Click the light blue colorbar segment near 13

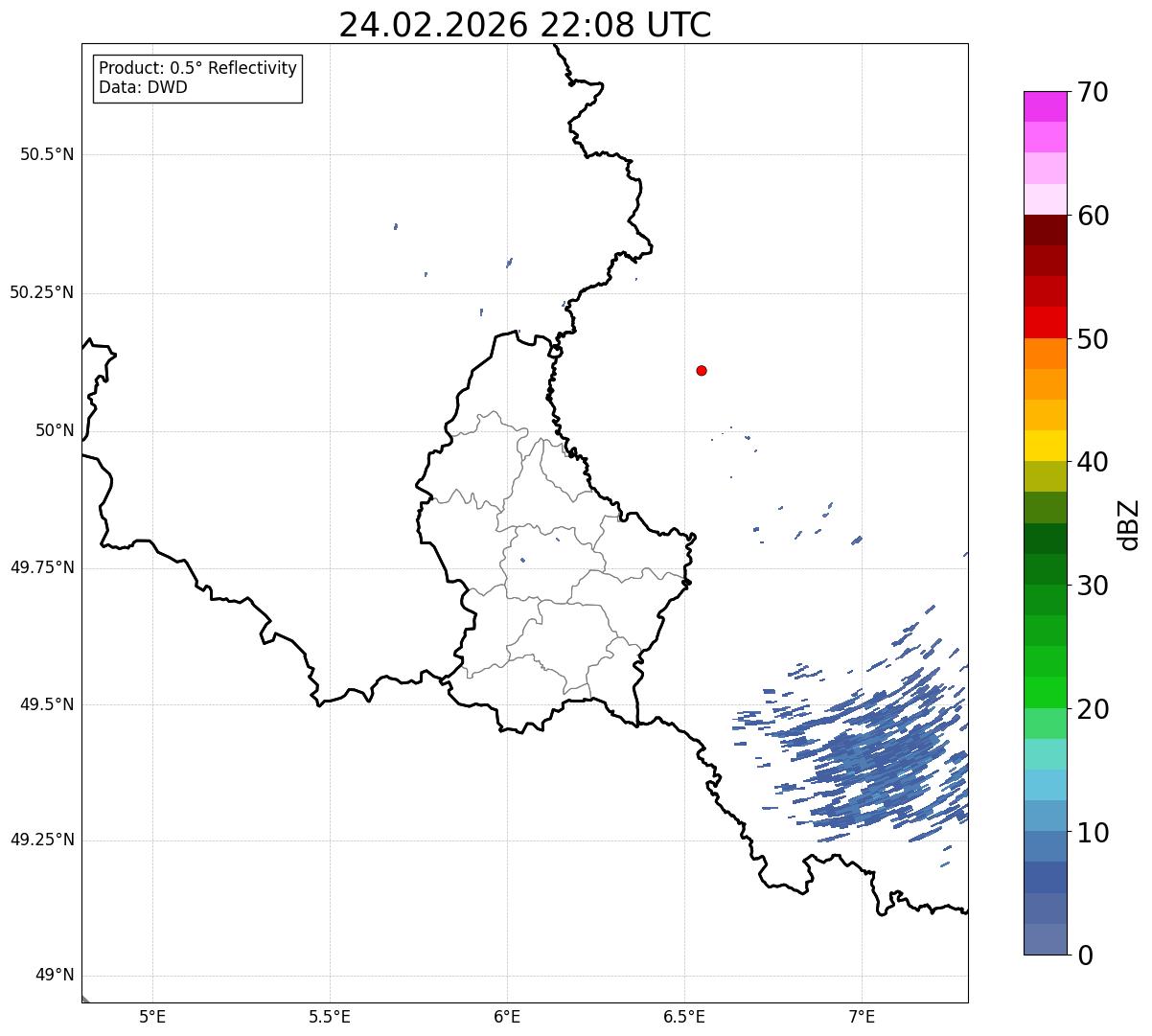(1046, 785)
